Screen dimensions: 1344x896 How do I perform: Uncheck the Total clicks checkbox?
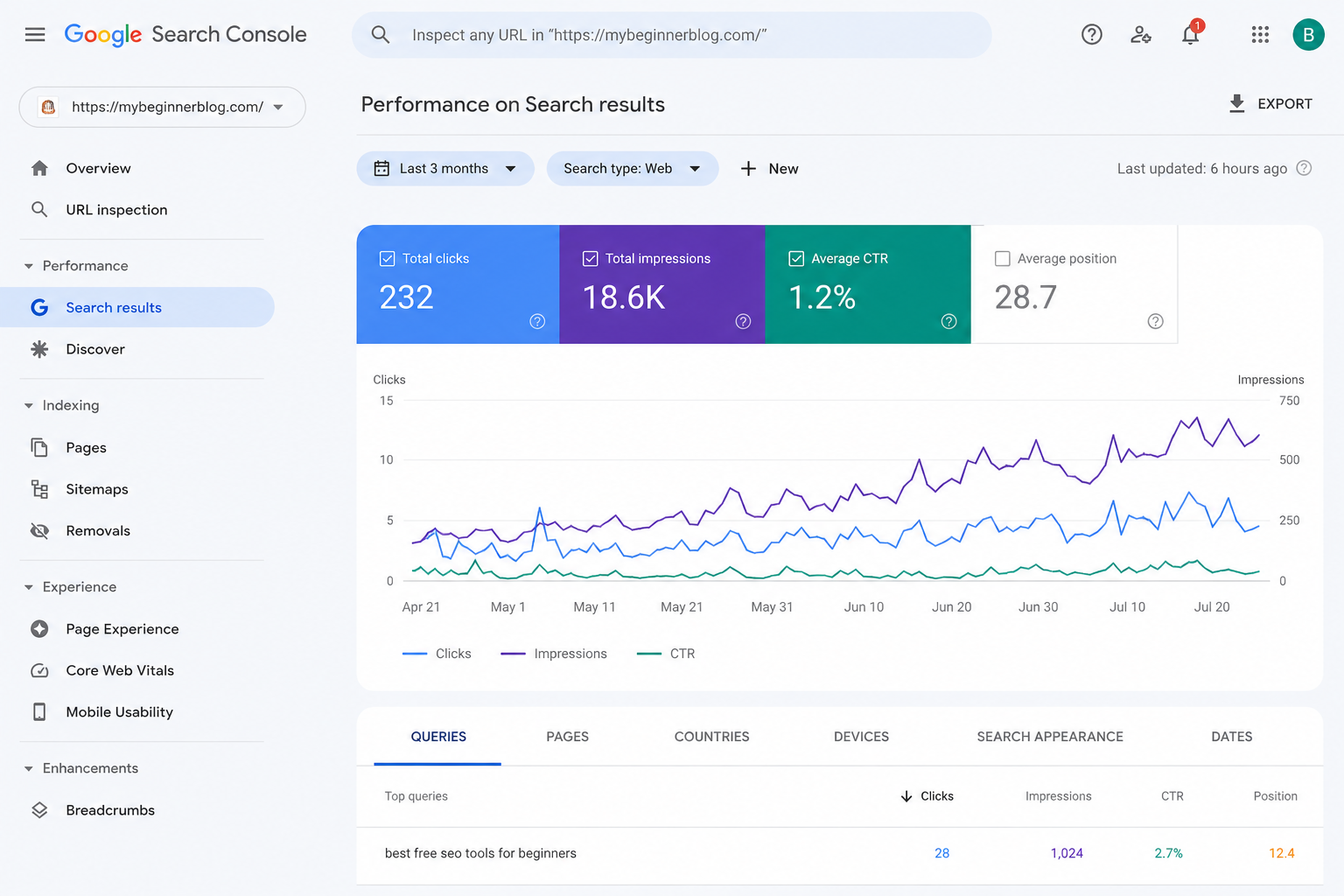pos(387,258)
